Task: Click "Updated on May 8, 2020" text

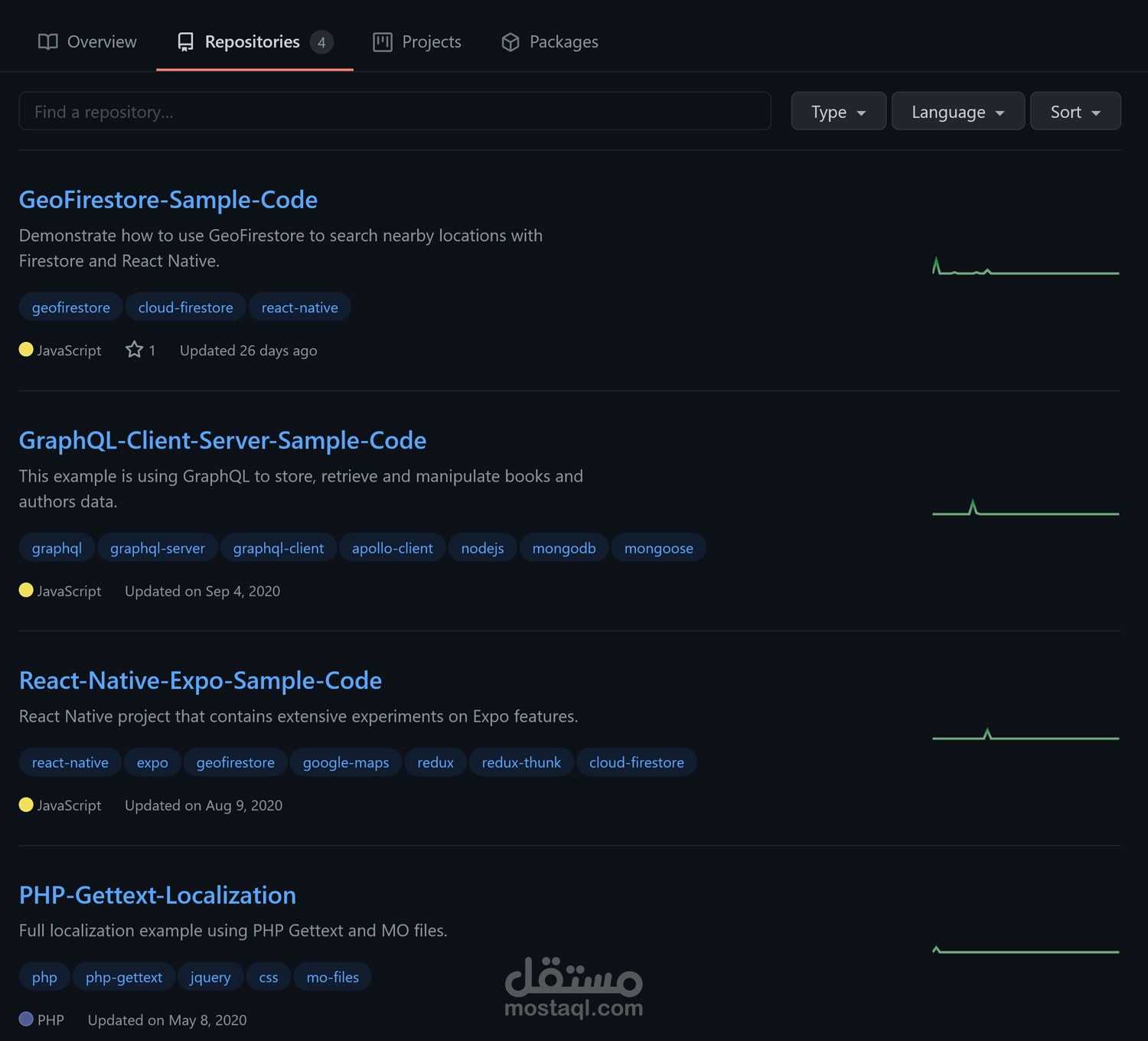Action: (167, 1020)
